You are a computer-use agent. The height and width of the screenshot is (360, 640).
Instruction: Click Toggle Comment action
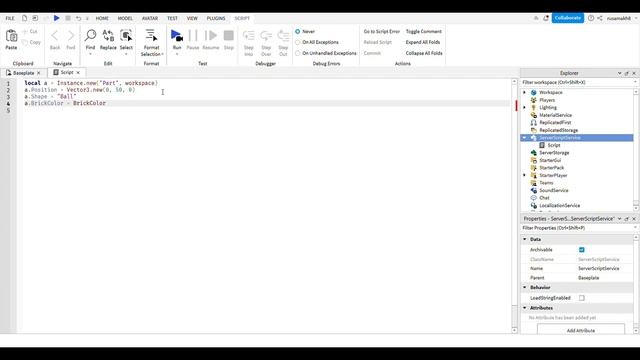tap(424, 31)
